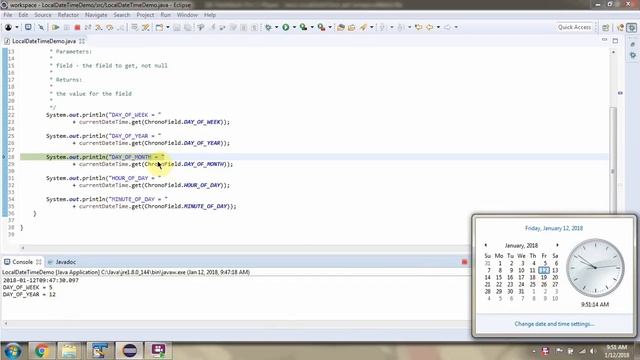Click the Windows Start button

point(13,351)
